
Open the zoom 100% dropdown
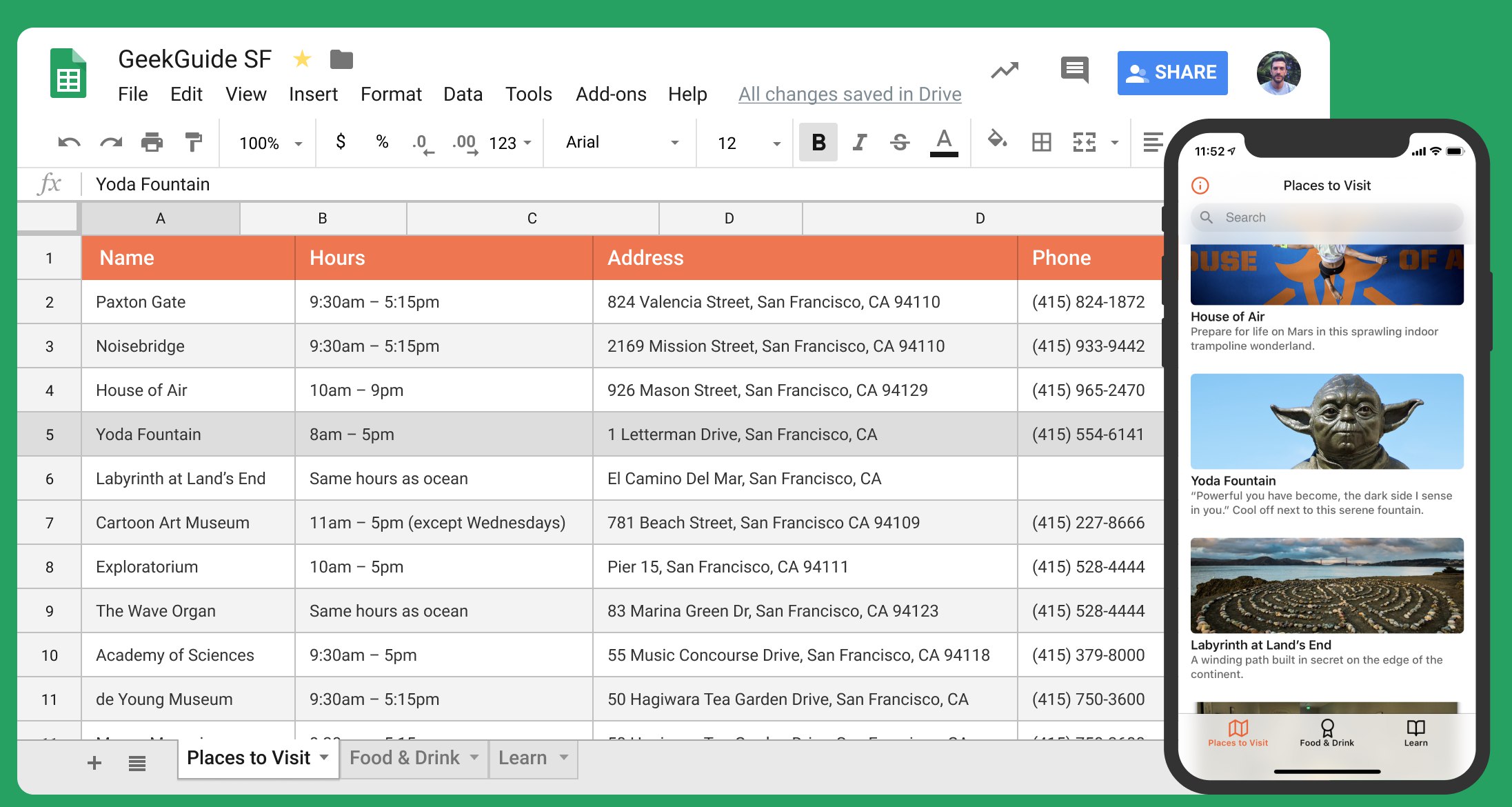270,143
